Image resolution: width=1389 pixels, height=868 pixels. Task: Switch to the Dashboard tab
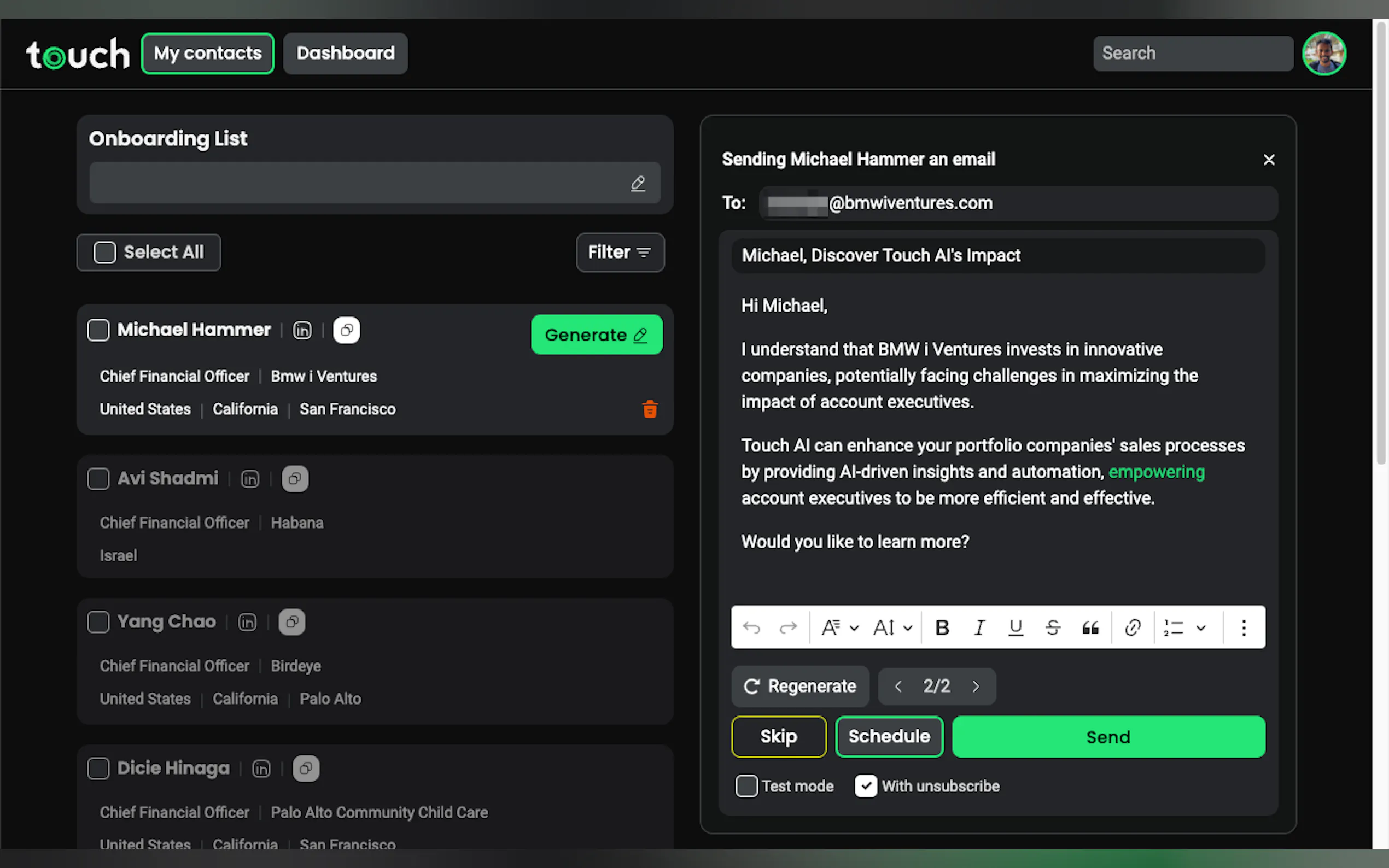[x=345, y=54]
